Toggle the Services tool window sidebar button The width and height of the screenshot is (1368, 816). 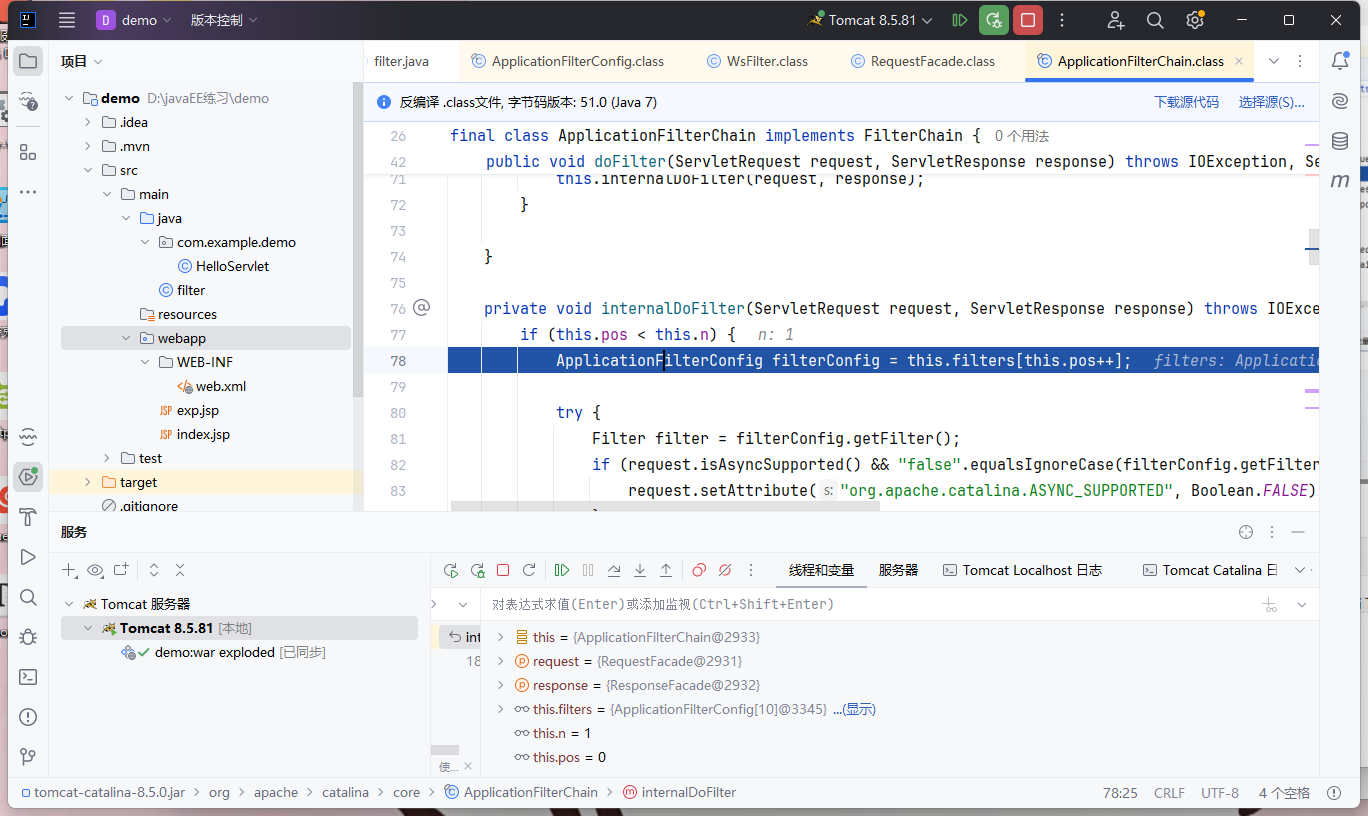pos(28,477)
